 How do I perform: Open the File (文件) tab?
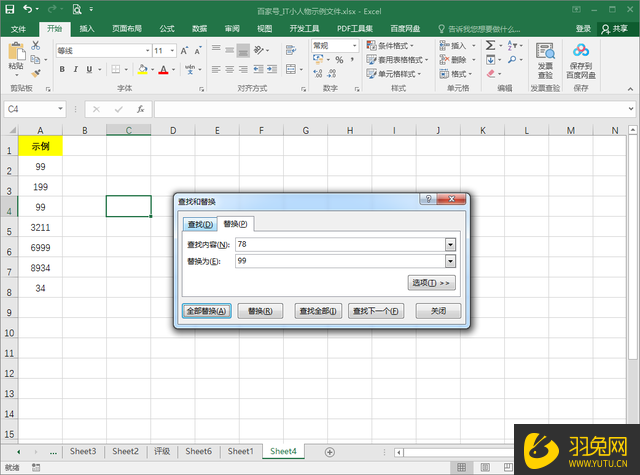(18, 29)
